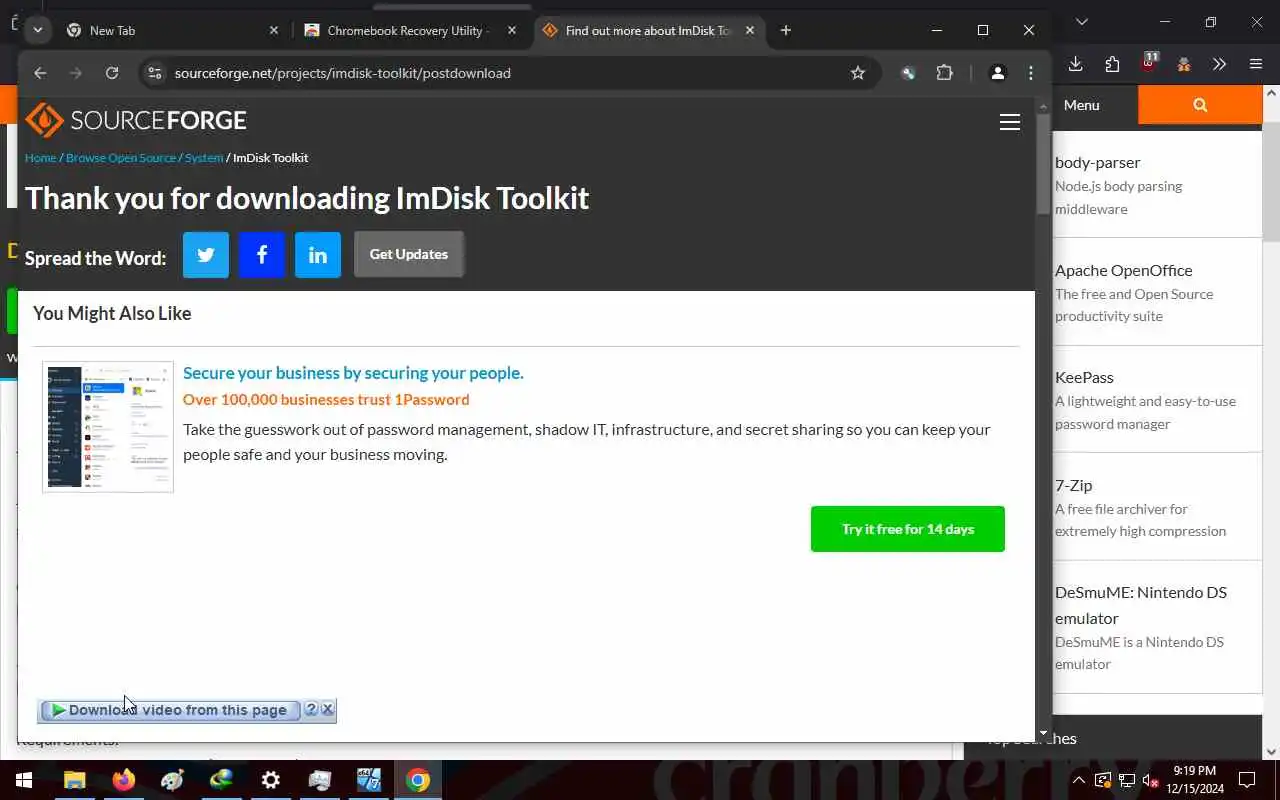
Task: Open the SourceForge hamburger menu
Action: [1010, 122]
